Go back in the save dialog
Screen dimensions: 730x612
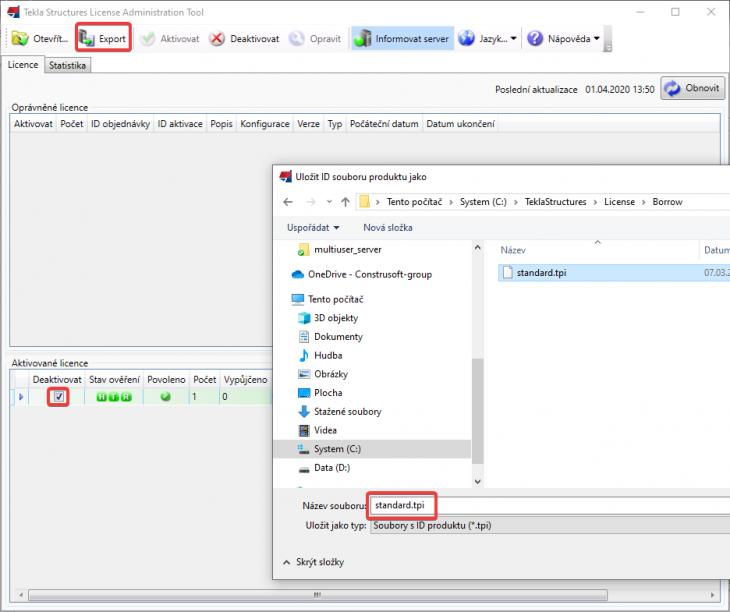click(x=288, y=202)
